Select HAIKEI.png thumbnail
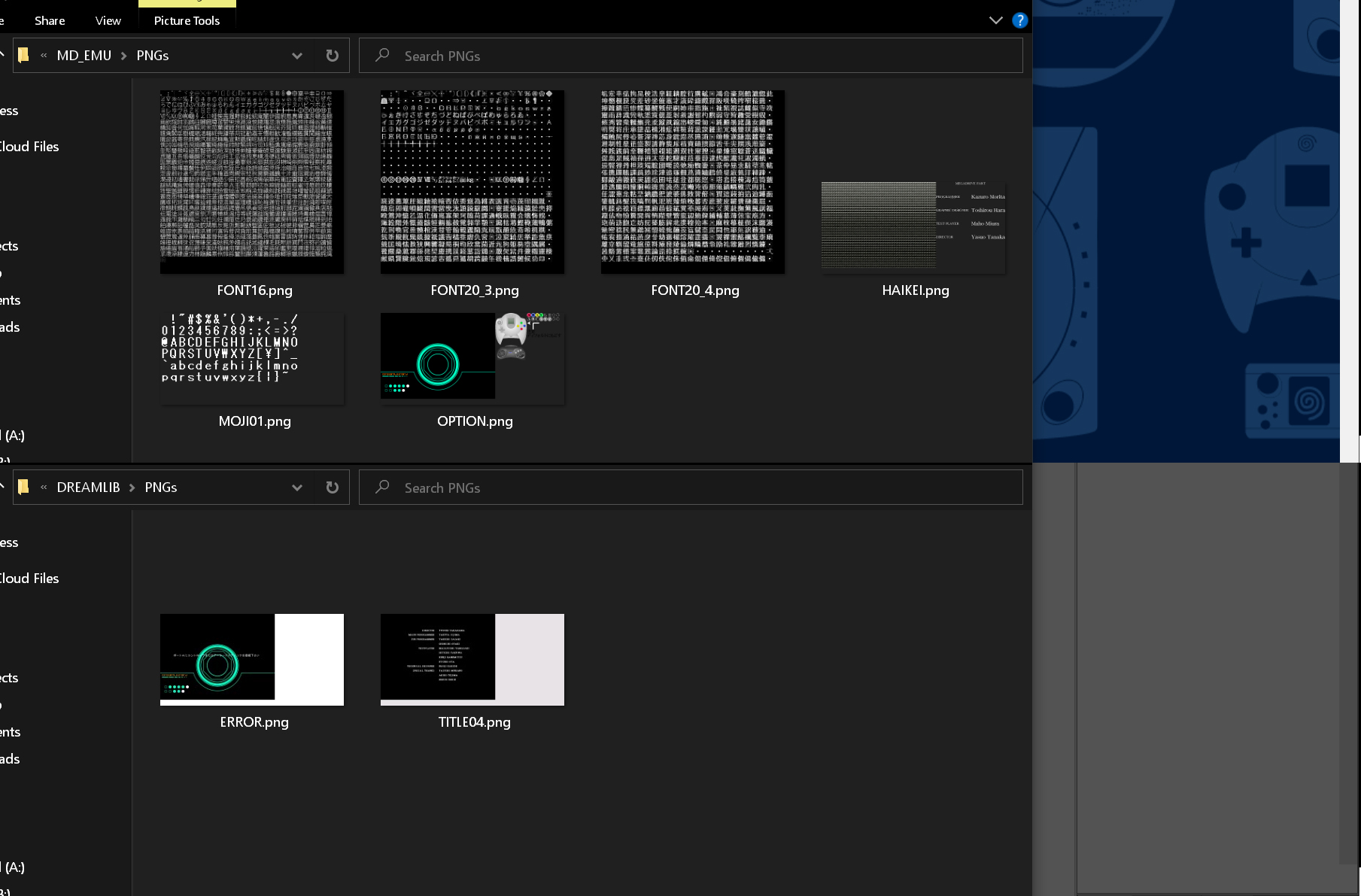1361x896 pixels. click(913, 228)
